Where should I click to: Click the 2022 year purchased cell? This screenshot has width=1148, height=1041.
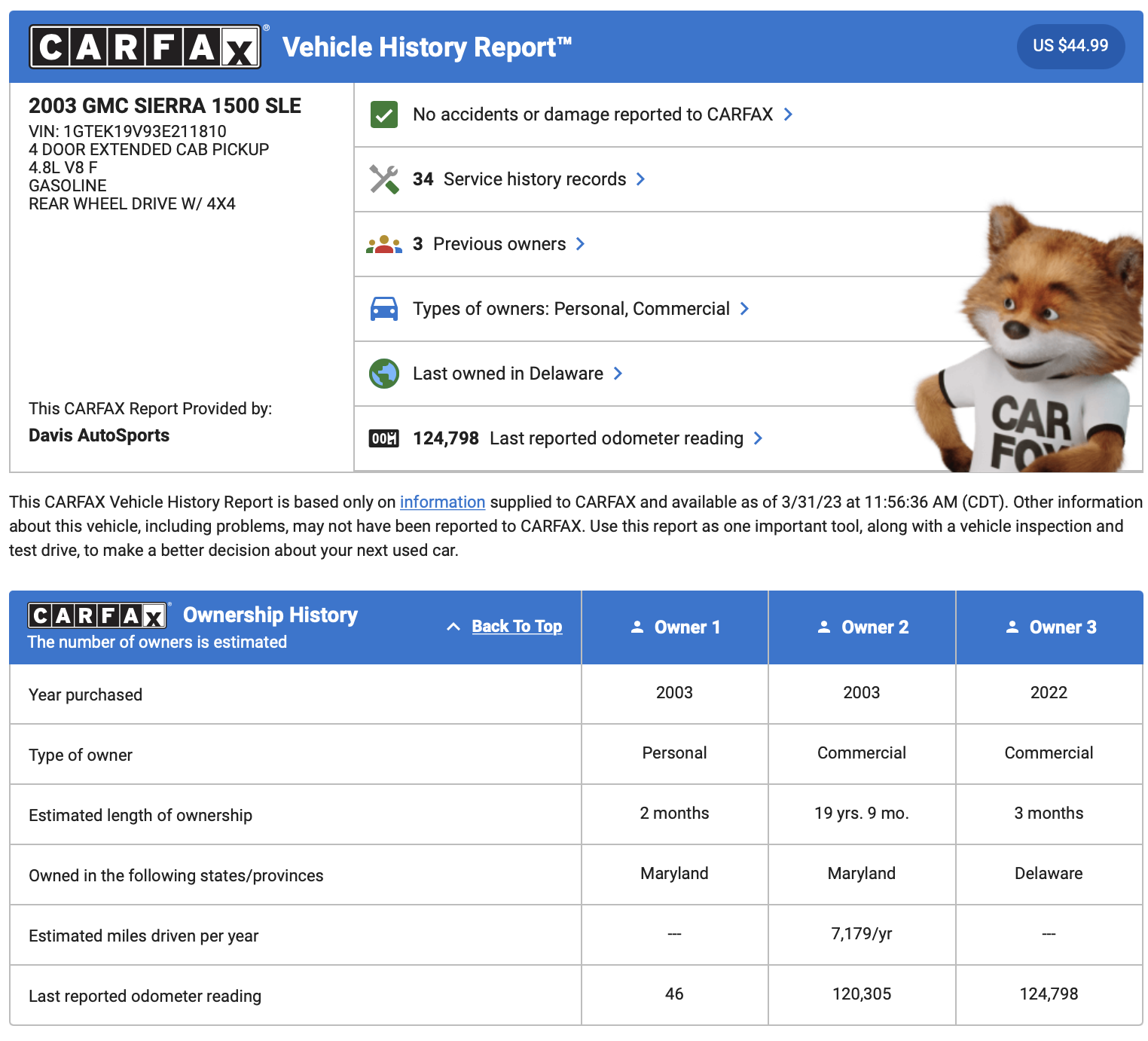click(1049, 693)
